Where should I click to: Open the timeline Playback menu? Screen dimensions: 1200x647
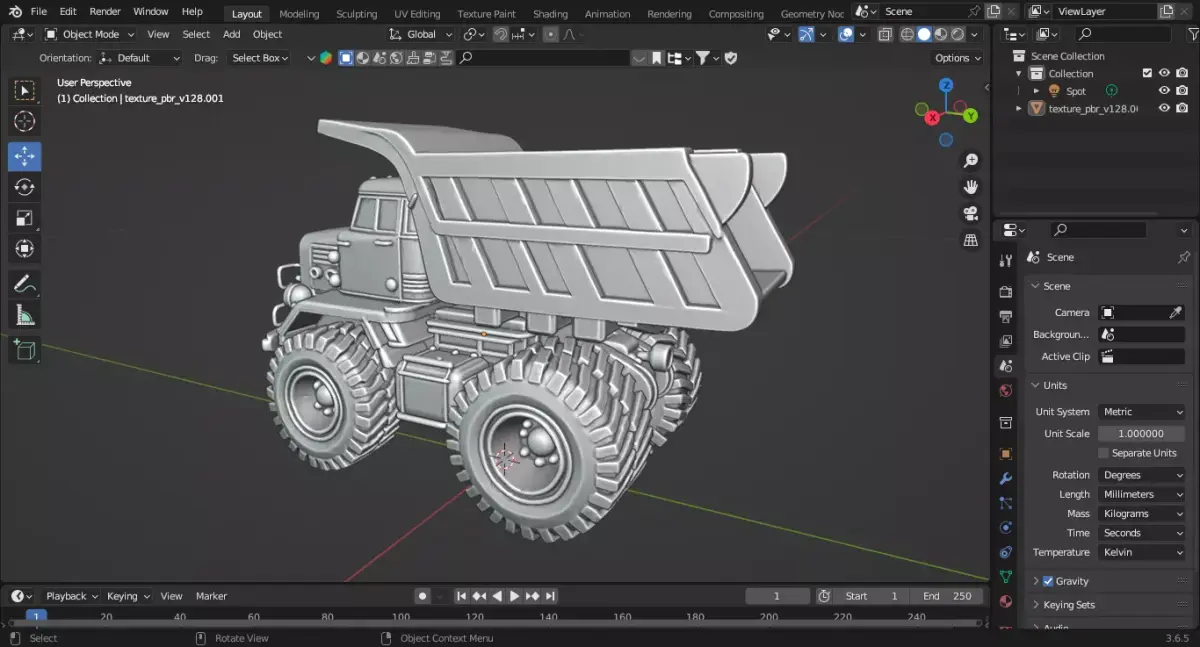70,596
